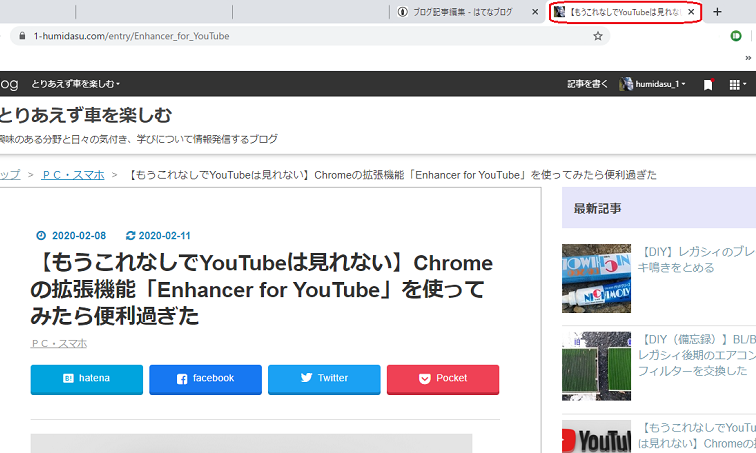This screenshot has width=756, height=453.
Task: Save article to Pocket
Action: (443, 379)
